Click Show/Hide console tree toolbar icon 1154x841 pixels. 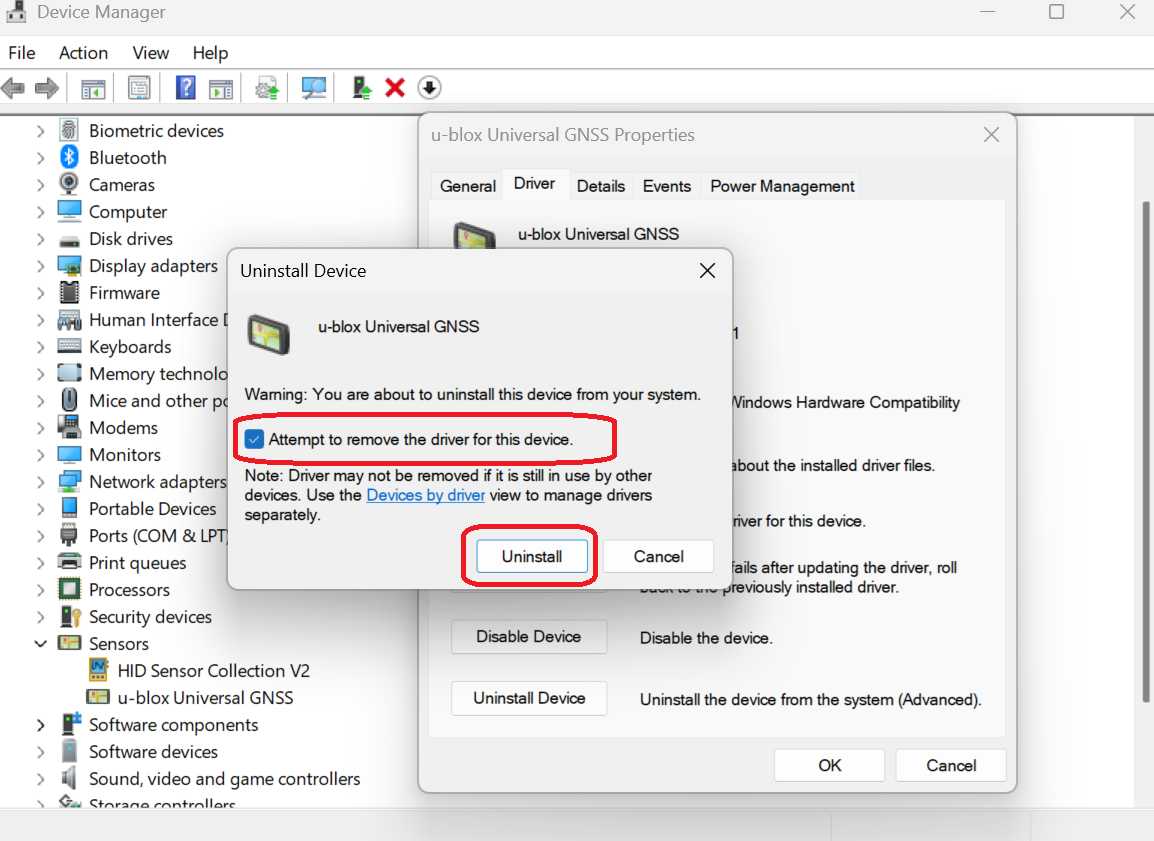[93, 88]
